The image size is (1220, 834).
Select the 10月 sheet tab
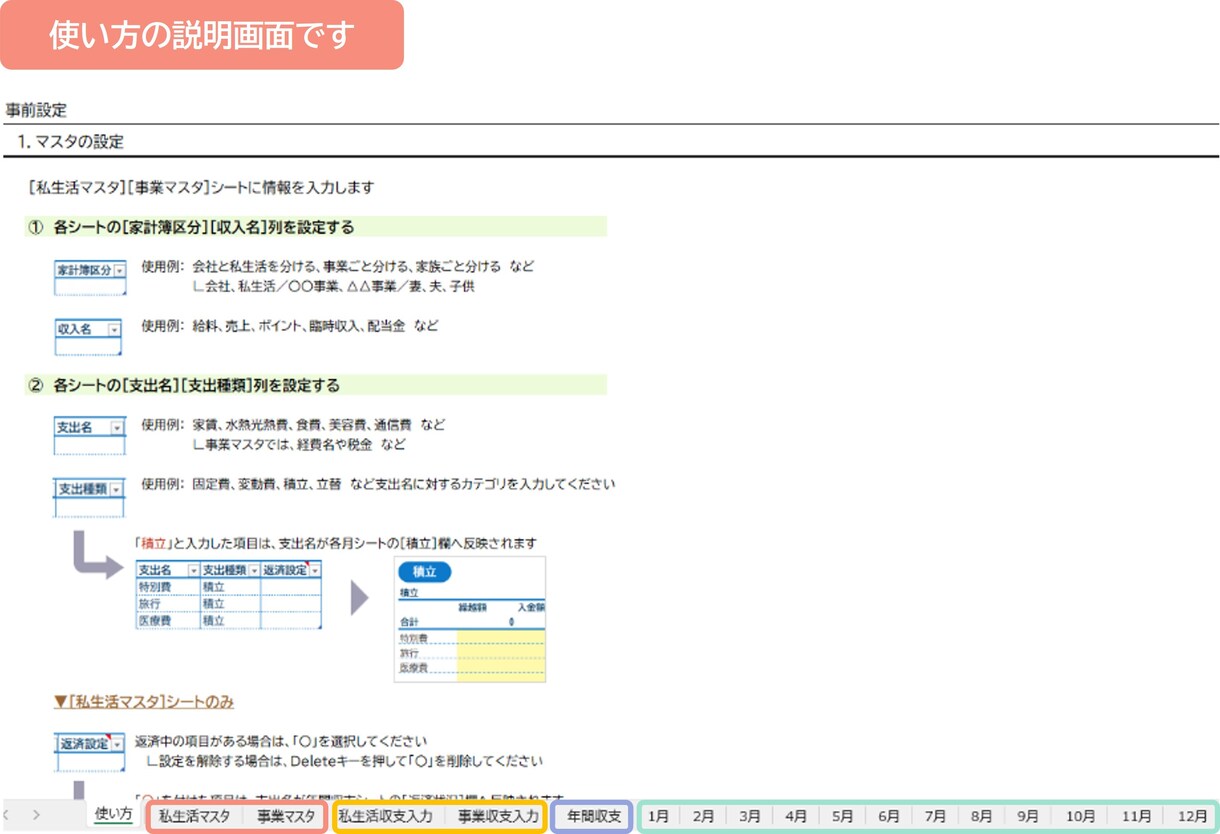pos(1080,816)
